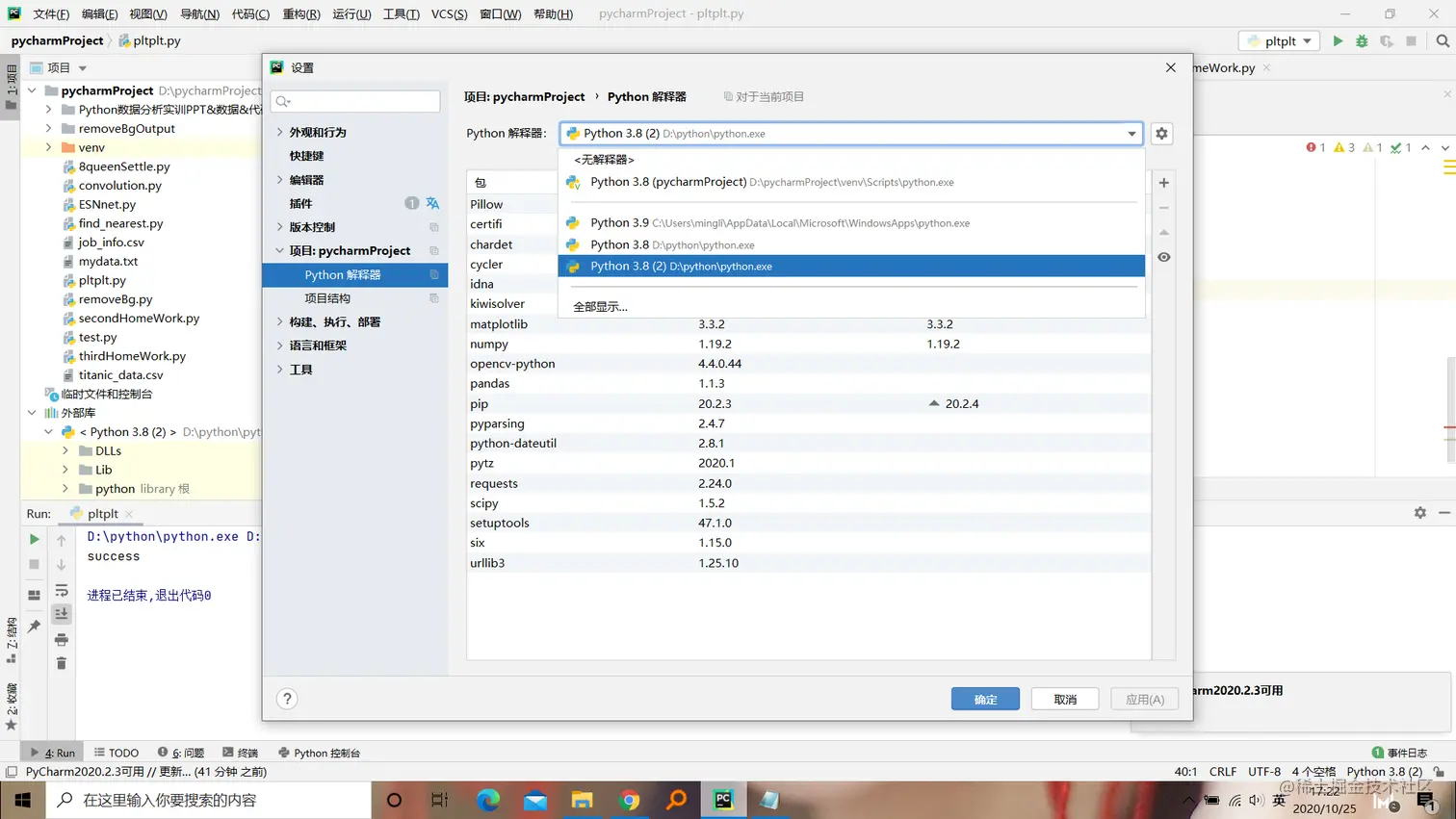This screenshot has height=819, width=1456.
Task: Select numpy package row
Action: pos(808,344)
